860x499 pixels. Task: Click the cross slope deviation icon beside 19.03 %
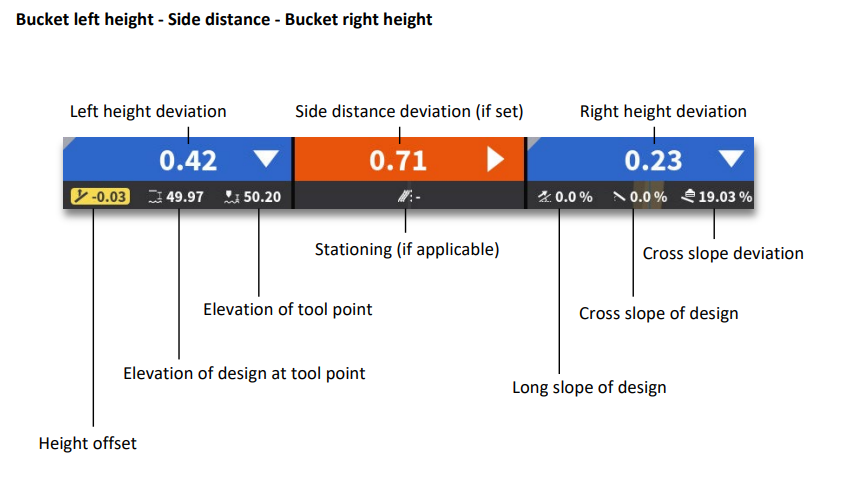click(688, 197)
